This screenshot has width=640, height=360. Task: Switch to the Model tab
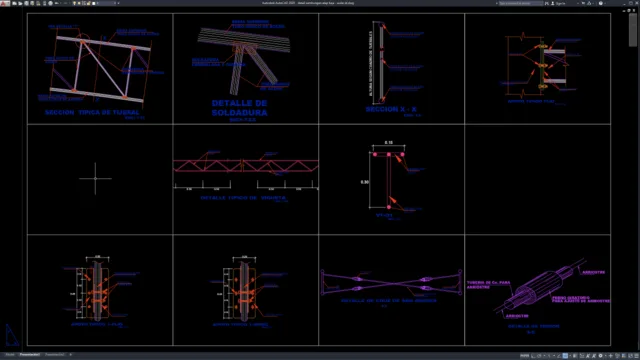10,355
